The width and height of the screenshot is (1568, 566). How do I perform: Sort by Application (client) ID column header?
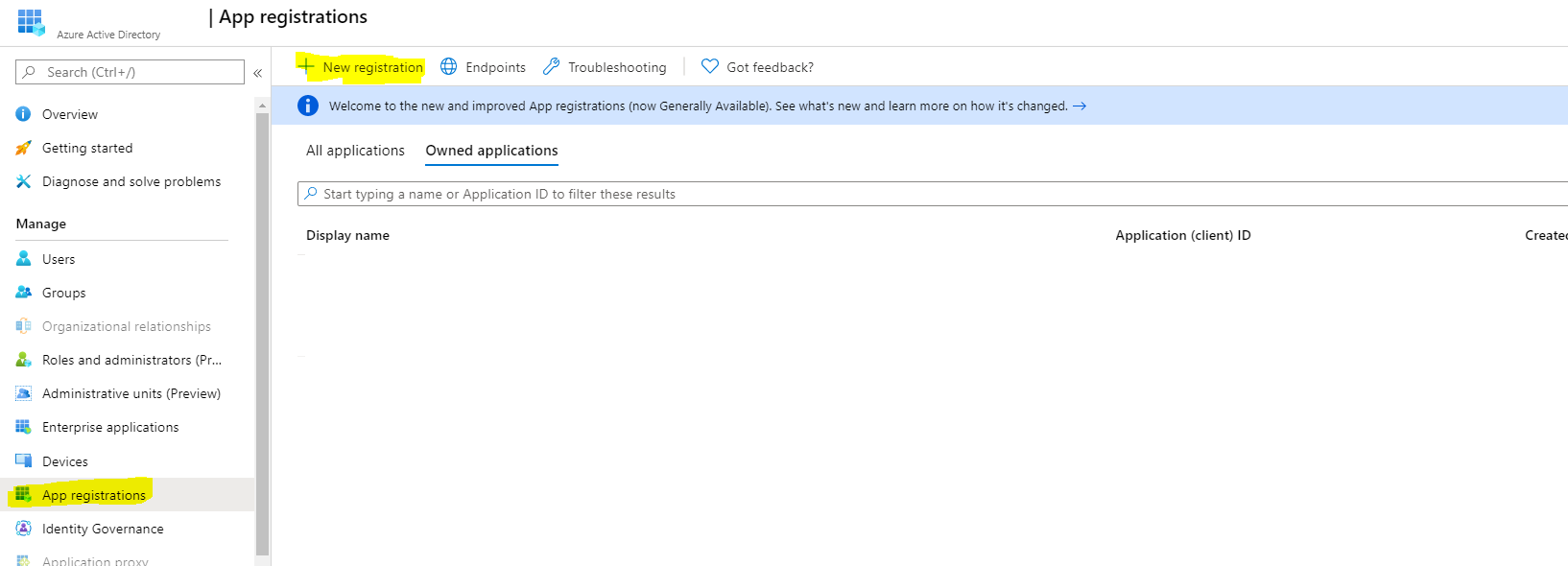click(1183, 235)
